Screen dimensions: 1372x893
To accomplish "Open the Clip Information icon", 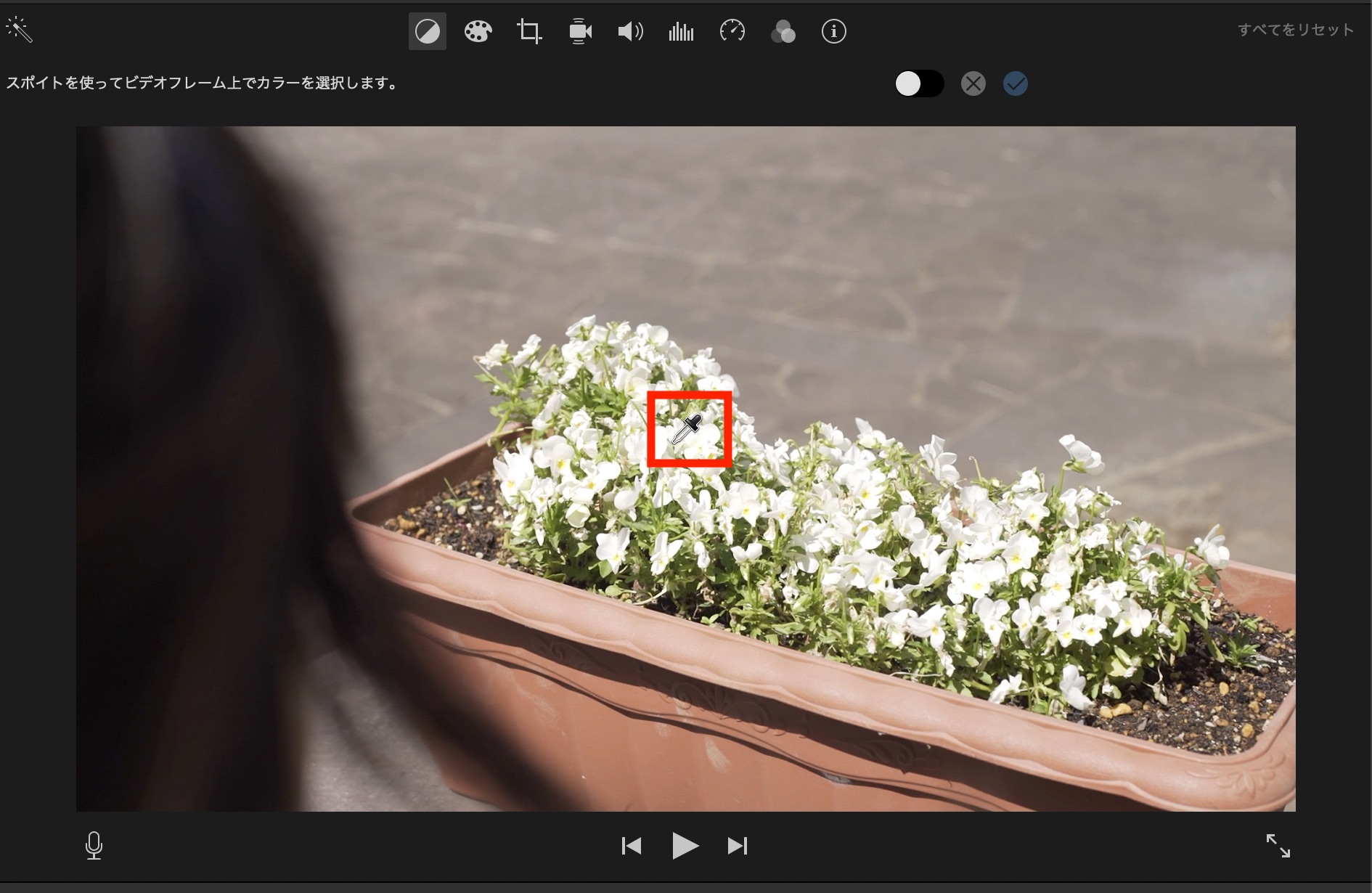I will click(834, 31).
